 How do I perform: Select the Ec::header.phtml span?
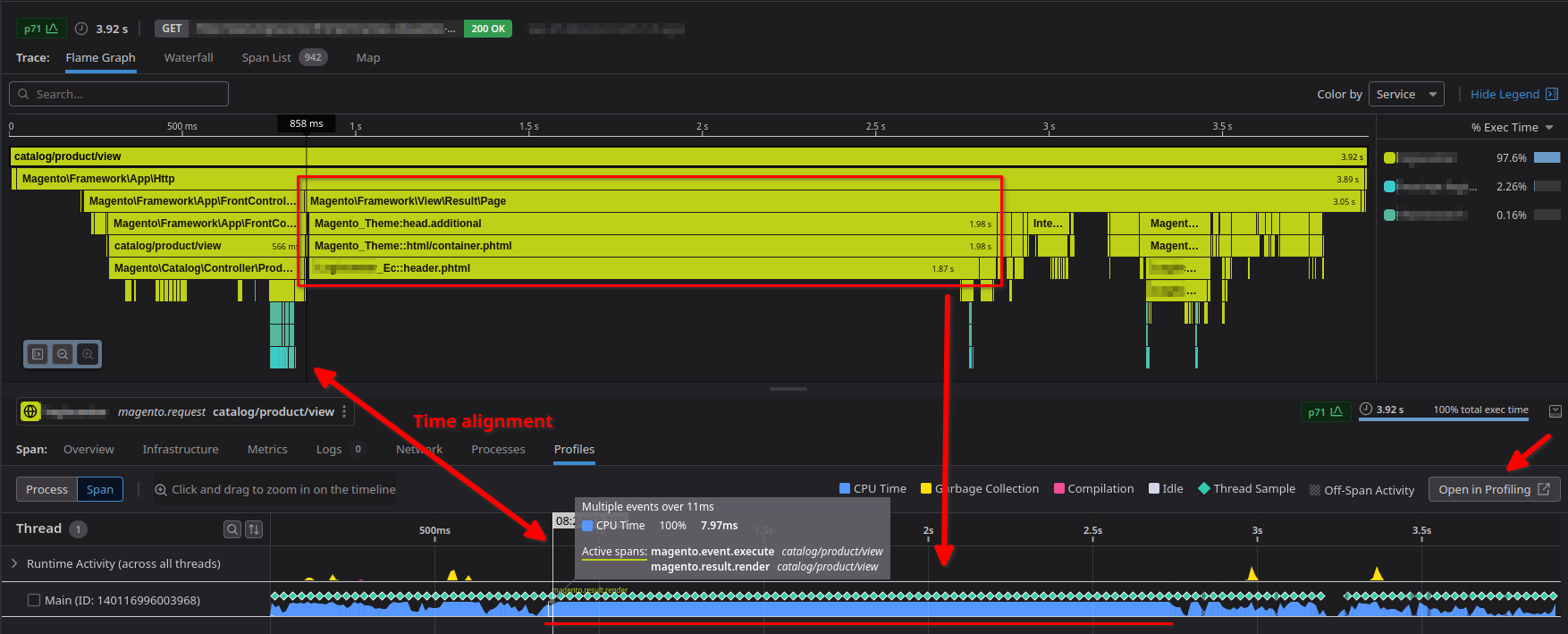pyautogui.click(x=644, y=268)
